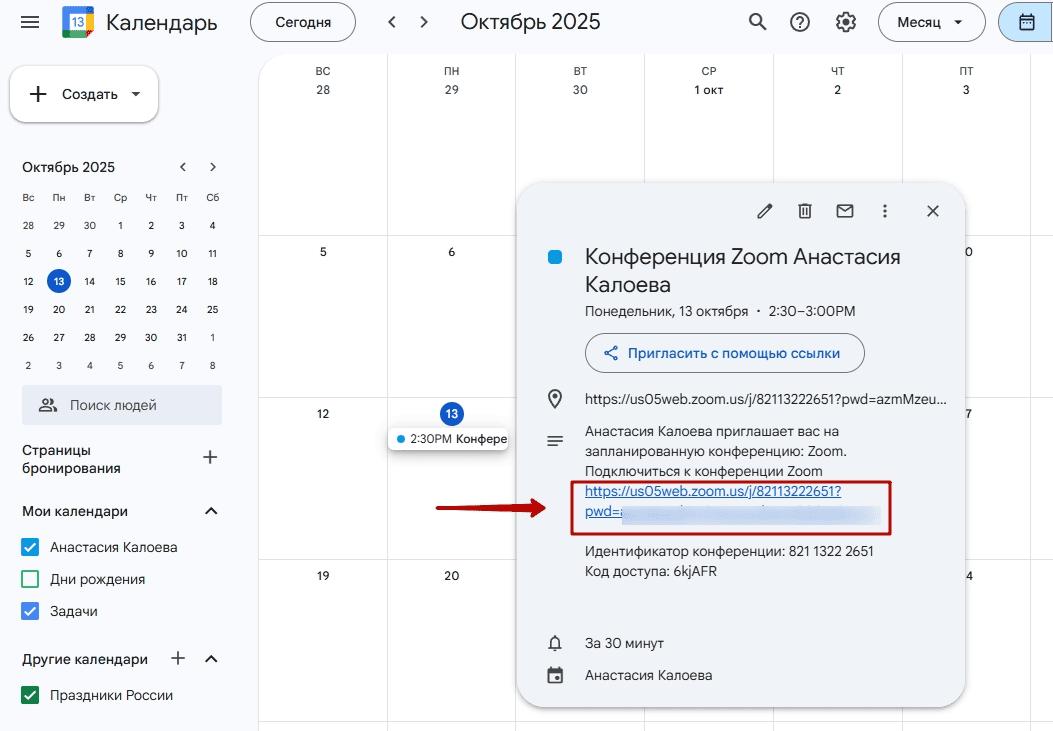The width and height of the screenshot is (1053, 731).
Task: Open the main hamburger menu
Action: pyautogui.click(x=30, y=22)
